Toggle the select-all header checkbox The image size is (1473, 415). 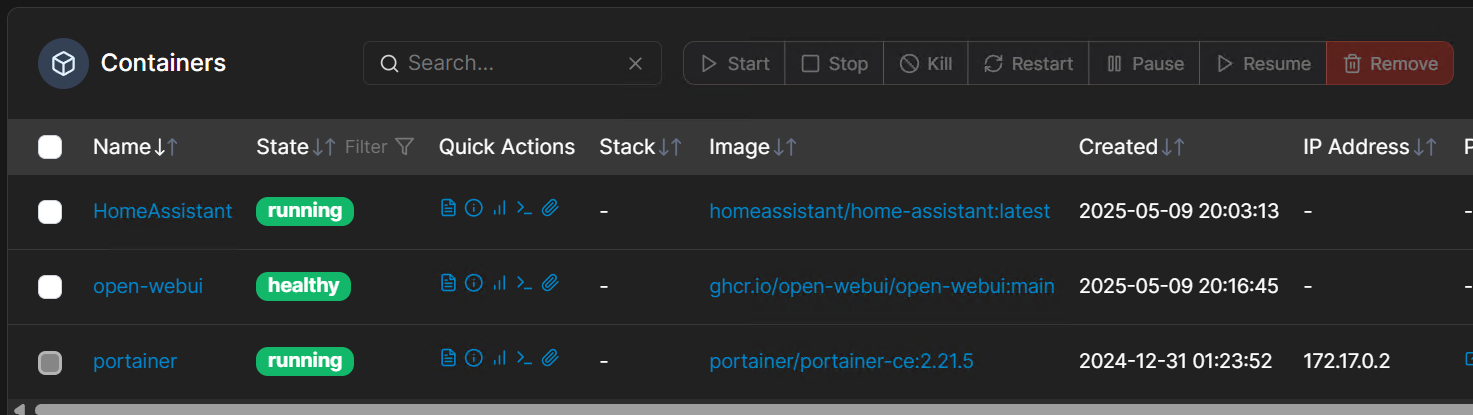pos(50,148)
